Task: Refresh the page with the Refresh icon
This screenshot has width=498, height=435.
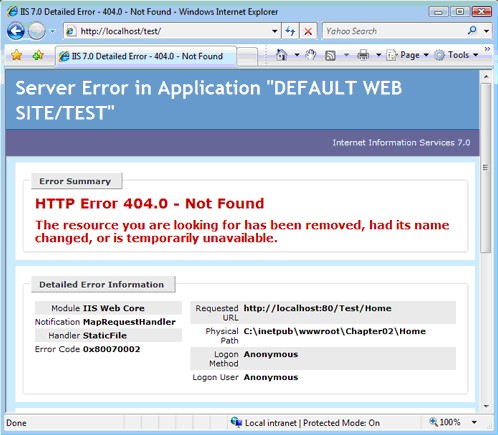Action: [290, 31]
